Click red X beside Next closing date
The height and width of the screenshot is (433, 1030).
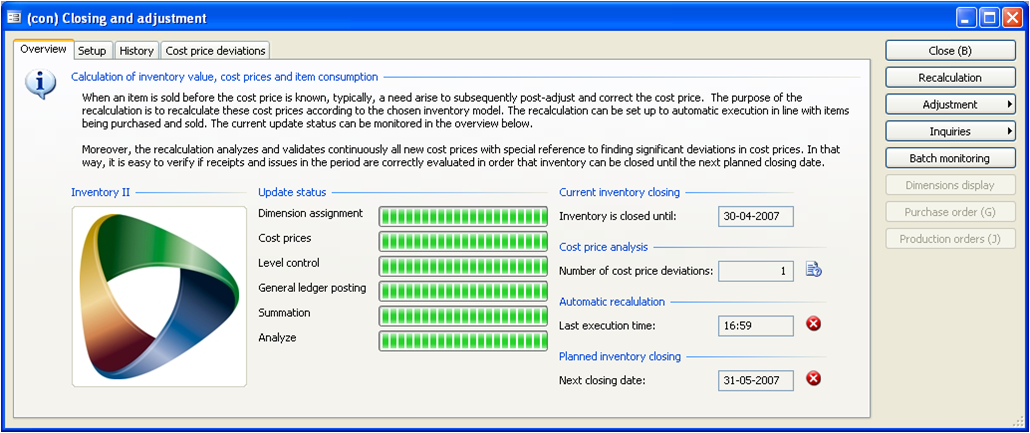pyautogui.click(x=813, y=378)
